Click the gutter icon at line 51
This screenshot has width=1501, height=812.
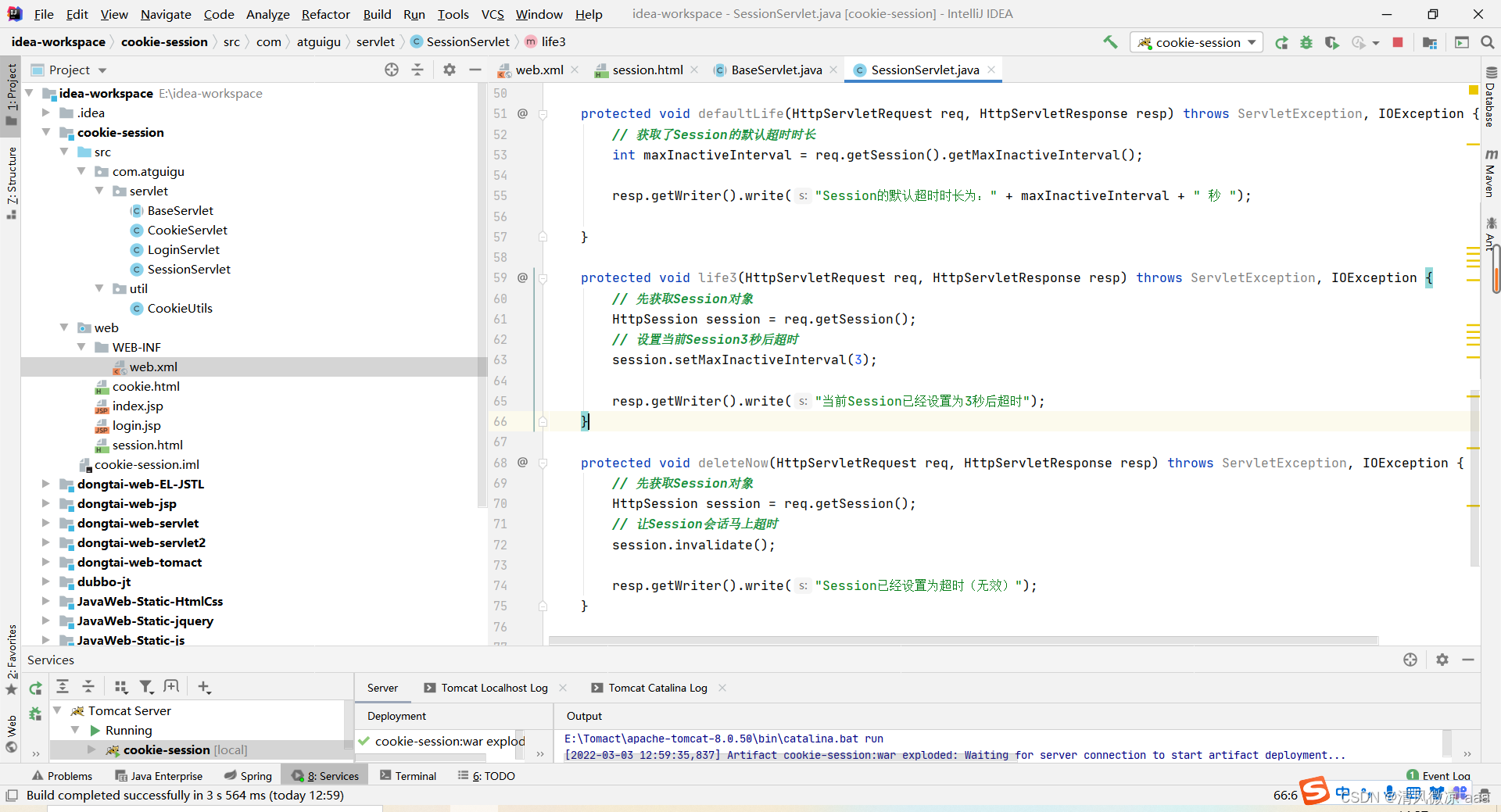tap(522, 113)
